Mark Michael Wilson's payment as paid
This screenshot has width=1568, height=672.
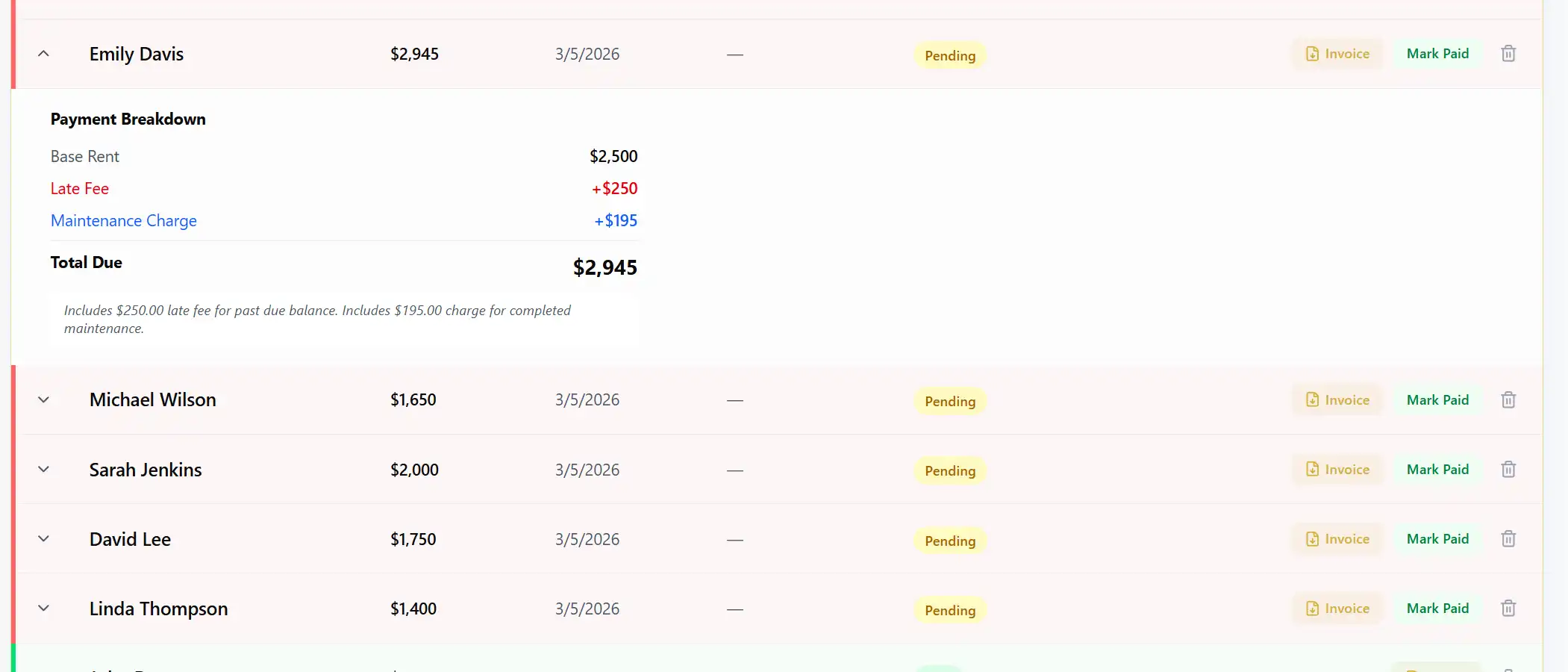pyautogui.click(x=1437, y=399)
